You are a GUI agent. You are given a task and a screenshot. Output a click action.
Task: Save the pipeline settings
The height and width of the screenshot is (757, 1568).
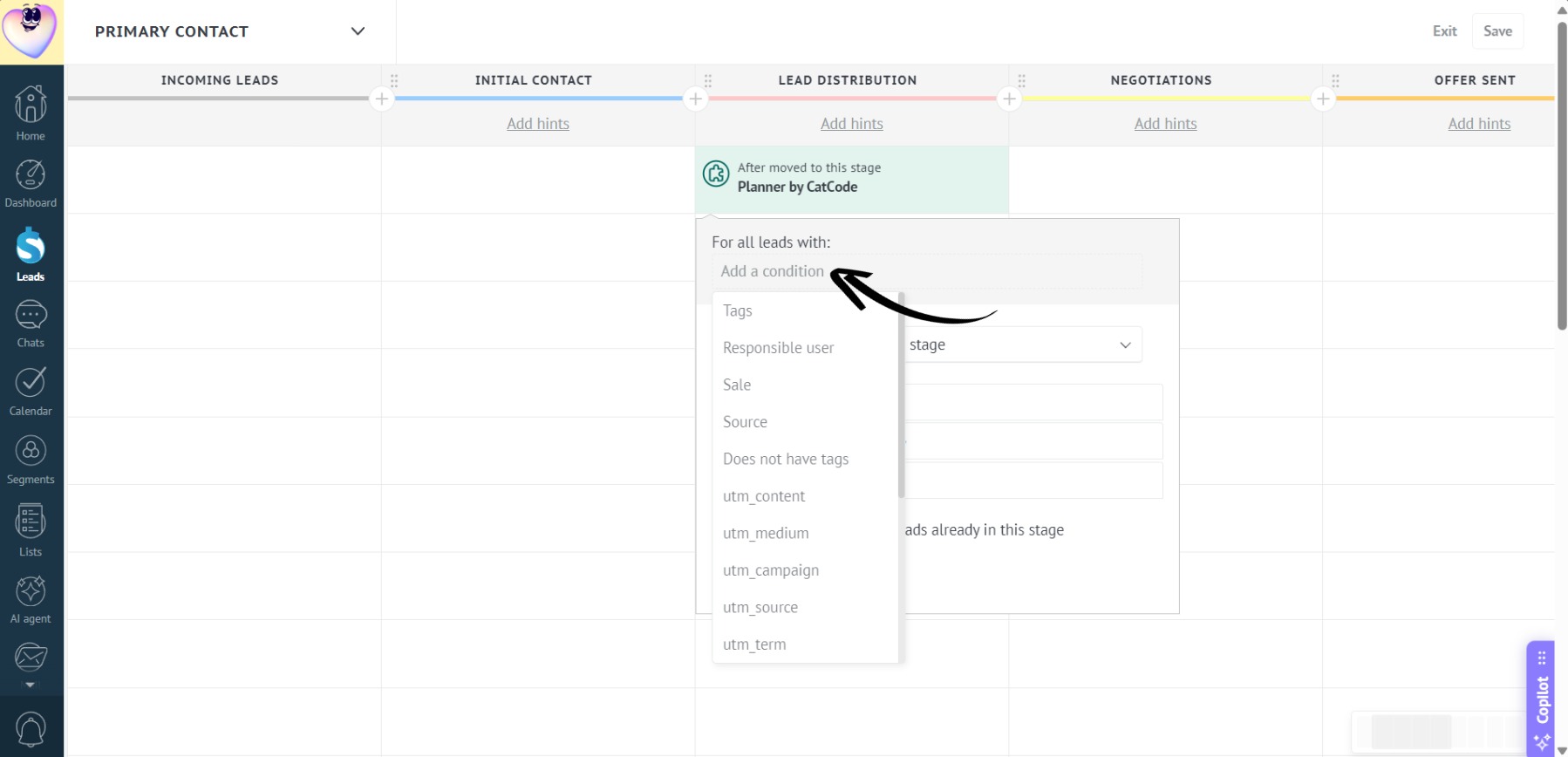point(1497,31)
